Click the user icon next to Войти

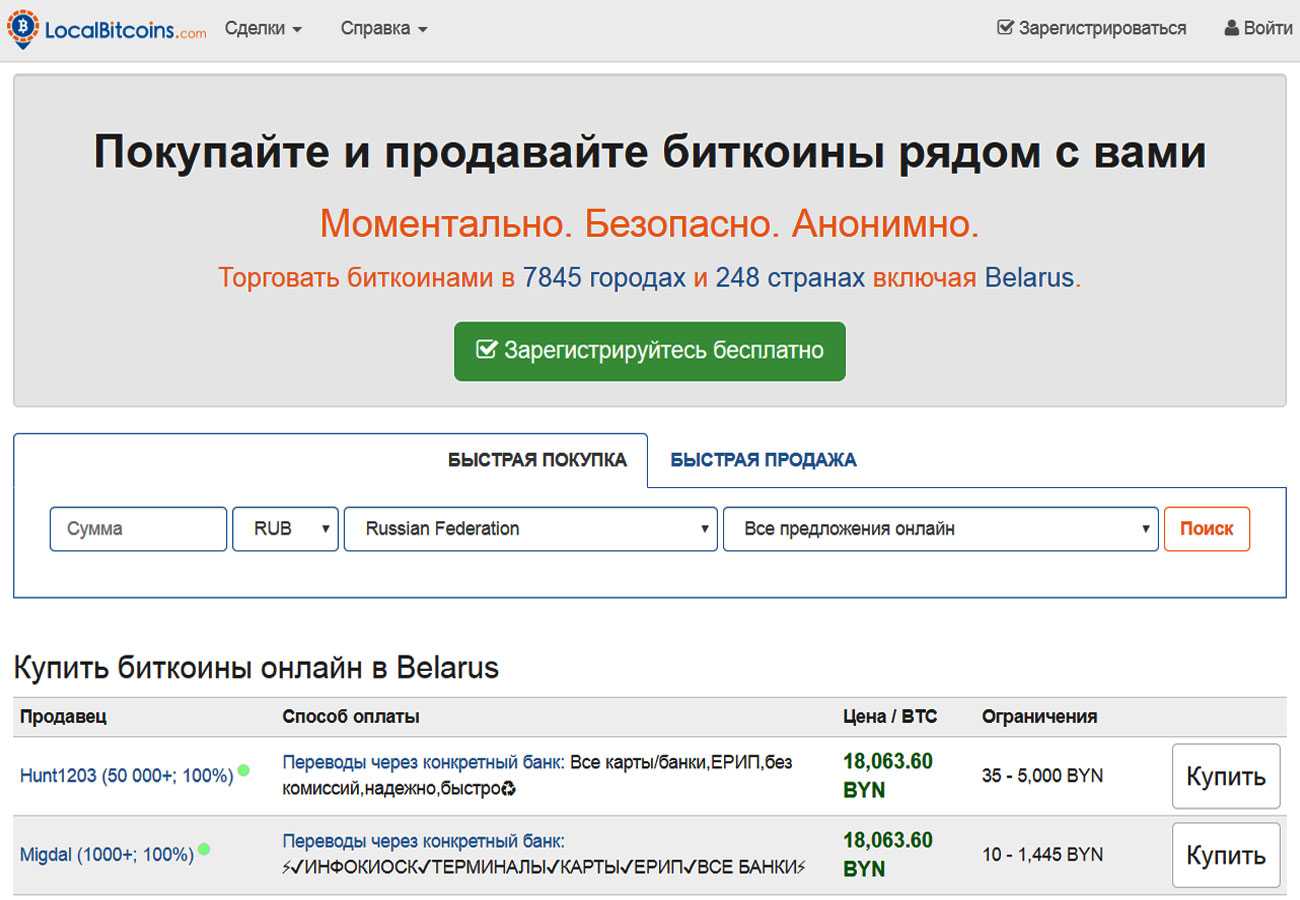tap(1231, 29)
